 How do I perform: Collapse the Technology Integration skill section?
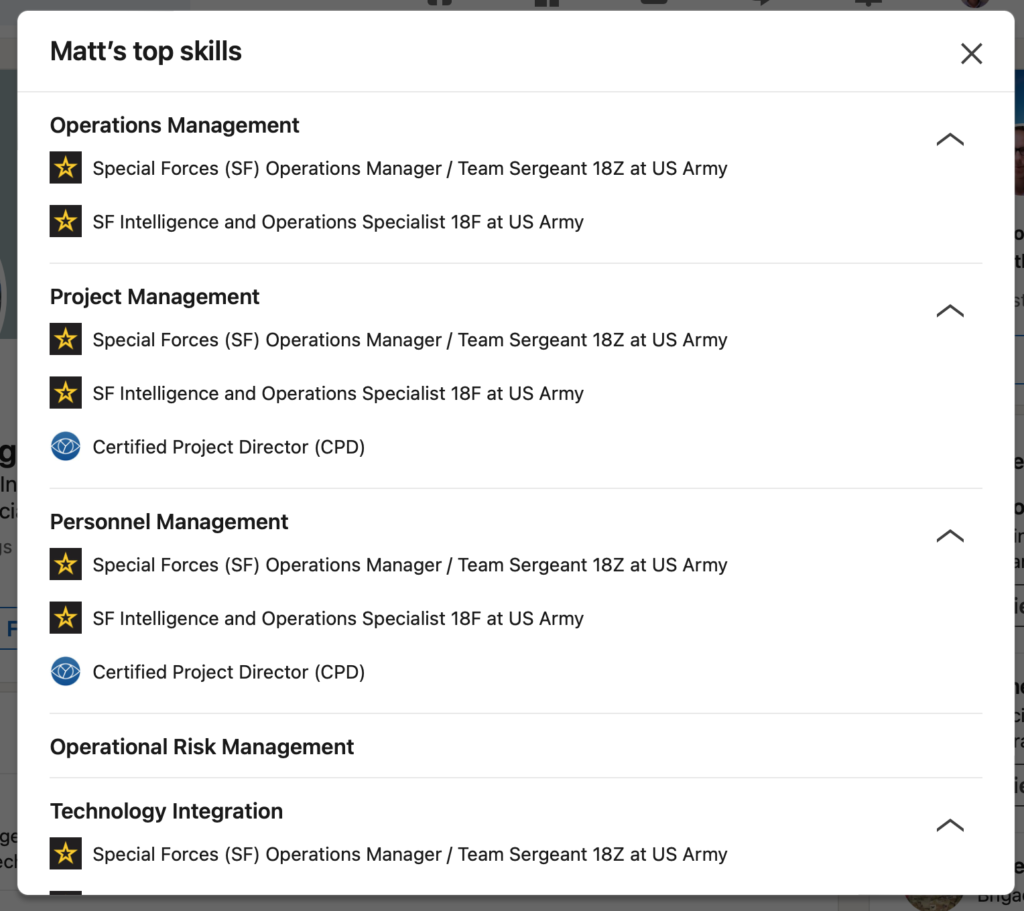click(x=950, y=825)
